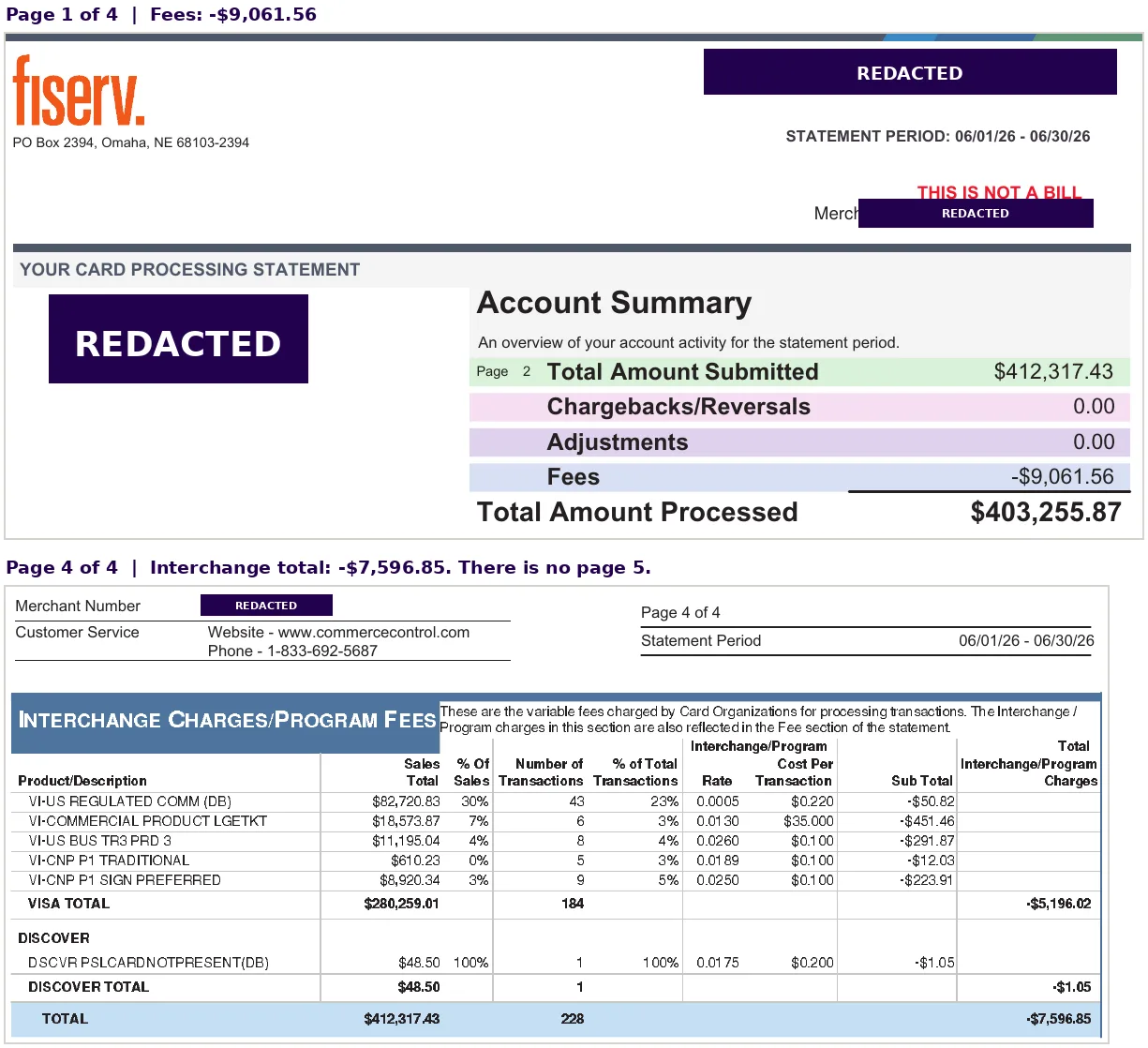The image size is (1148, 1048).
Task: Click the 'Chargebacks/Reversals' row label
Action: pyautogui.click(x=678, y=407)
